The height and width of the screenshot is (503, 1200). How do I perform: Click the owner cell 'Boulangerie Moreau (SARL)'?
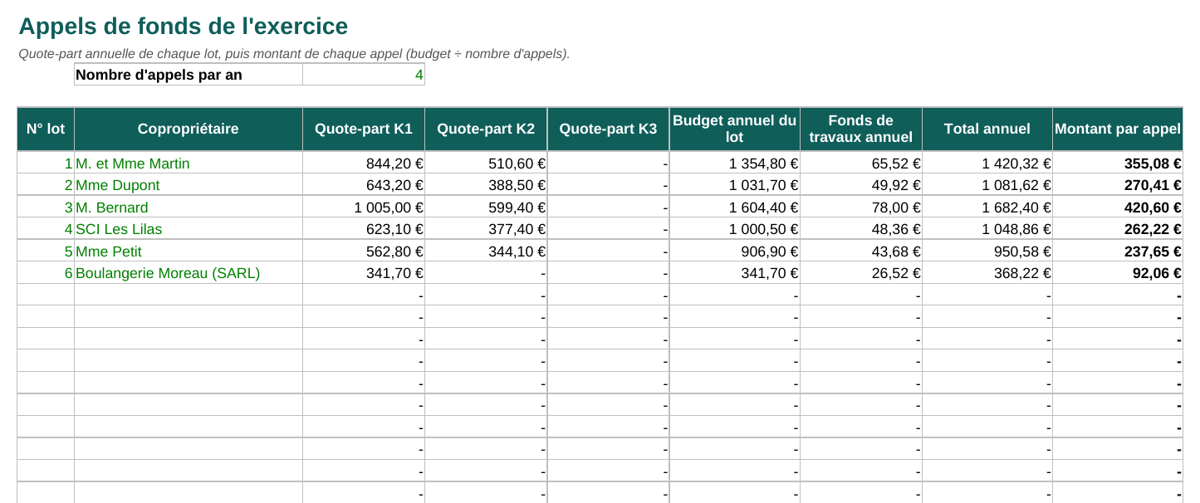tap(188, 273)
